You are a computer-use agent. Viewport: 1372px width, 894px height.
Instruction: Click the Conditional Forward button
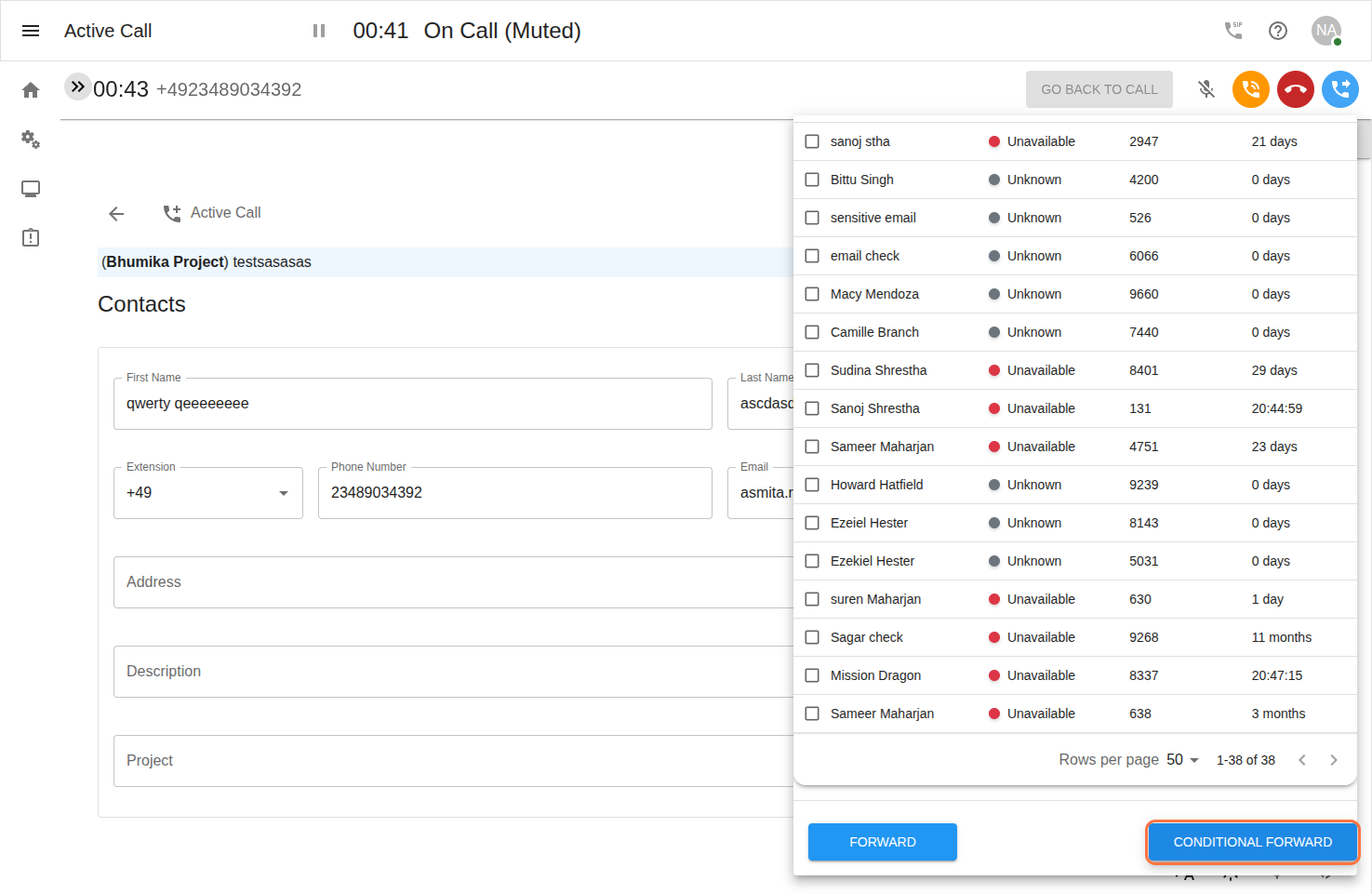(1252, 842)
